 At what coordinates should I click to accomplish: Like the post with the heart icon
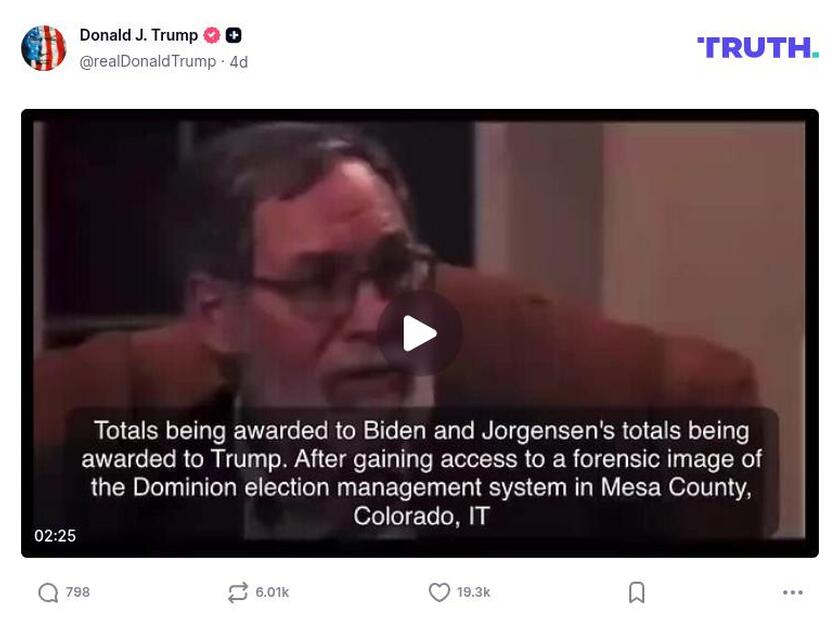click(x=439, y=592)
